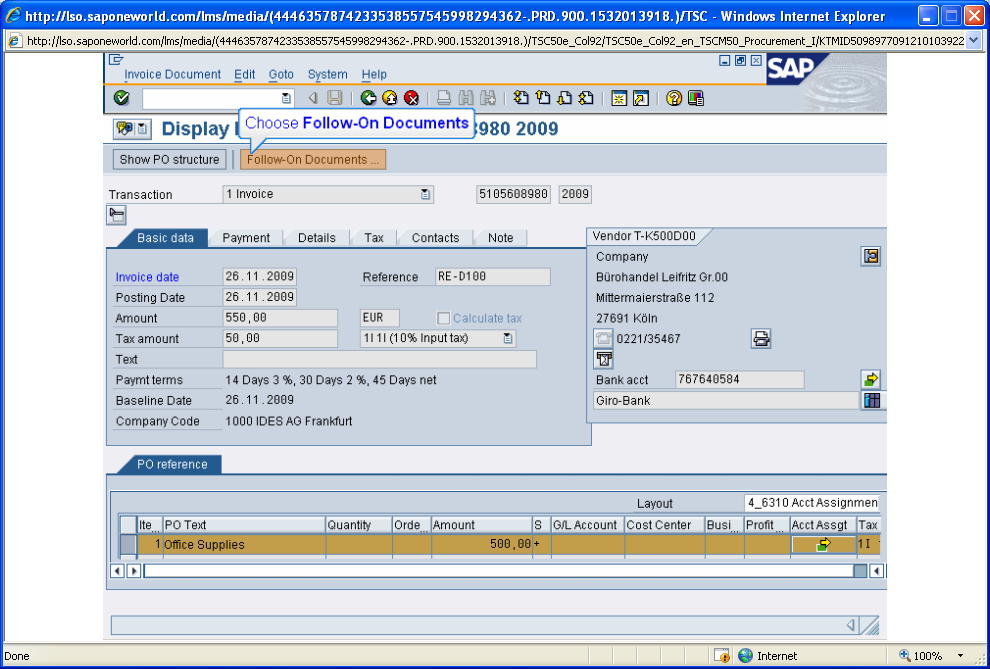Click the Internet zone status bar icon
990x669 pixels.
click(x=746, y=656)
